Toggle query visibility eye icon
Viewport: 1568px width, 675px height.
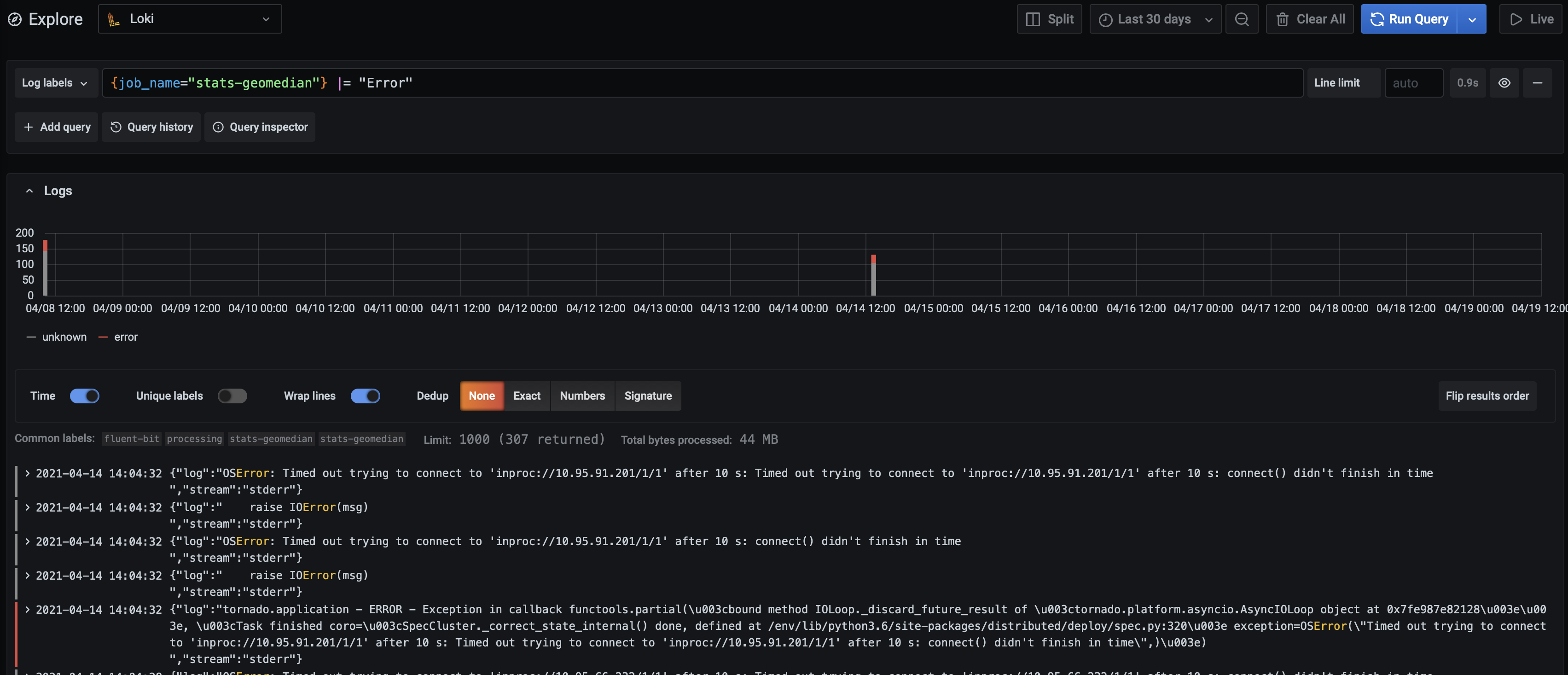[x=1504, y=83]
